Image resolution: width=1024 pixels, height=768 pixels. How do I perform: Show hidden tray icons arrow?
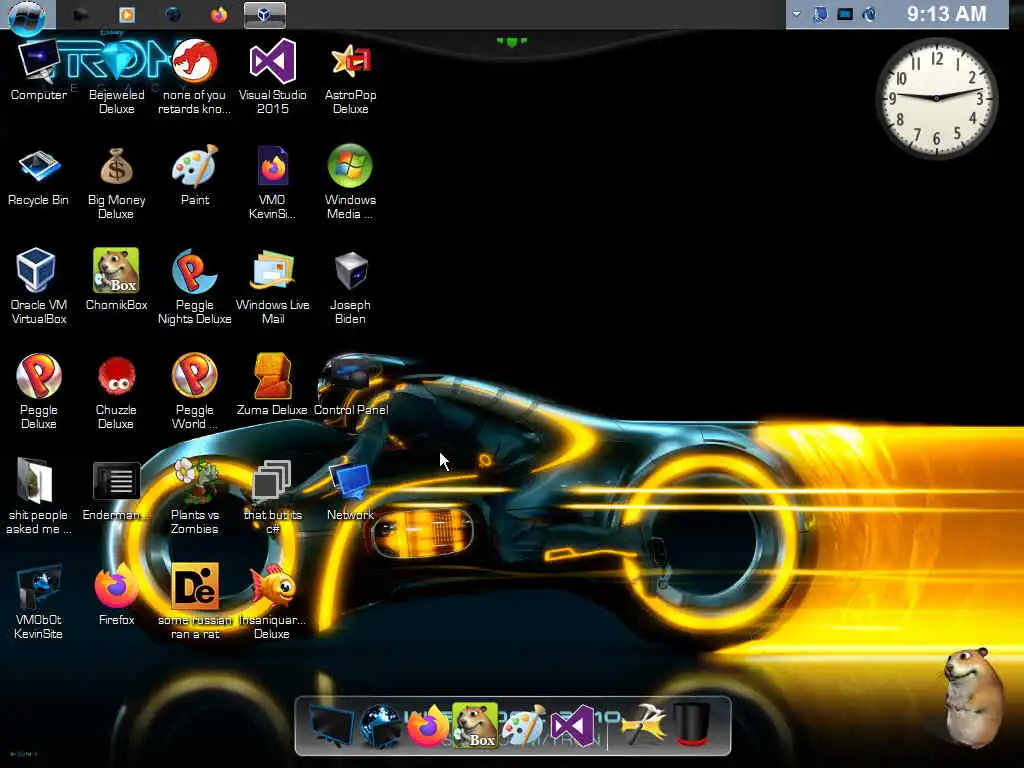[797, 14]
